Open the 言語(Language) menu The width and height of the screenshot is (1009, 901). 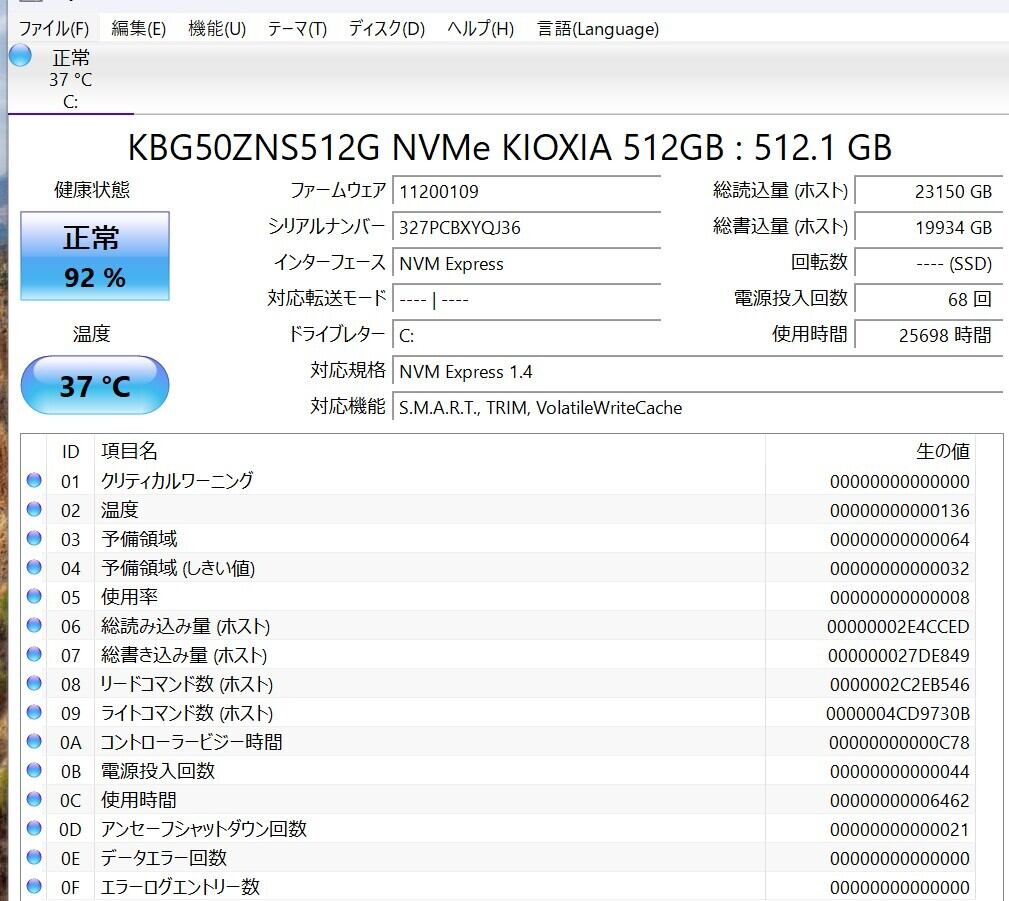597,29
